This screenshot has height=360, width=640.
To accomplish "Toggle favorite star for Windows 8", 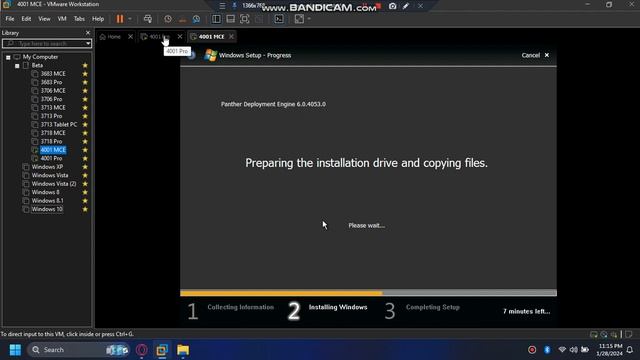I will coord(85,192).
